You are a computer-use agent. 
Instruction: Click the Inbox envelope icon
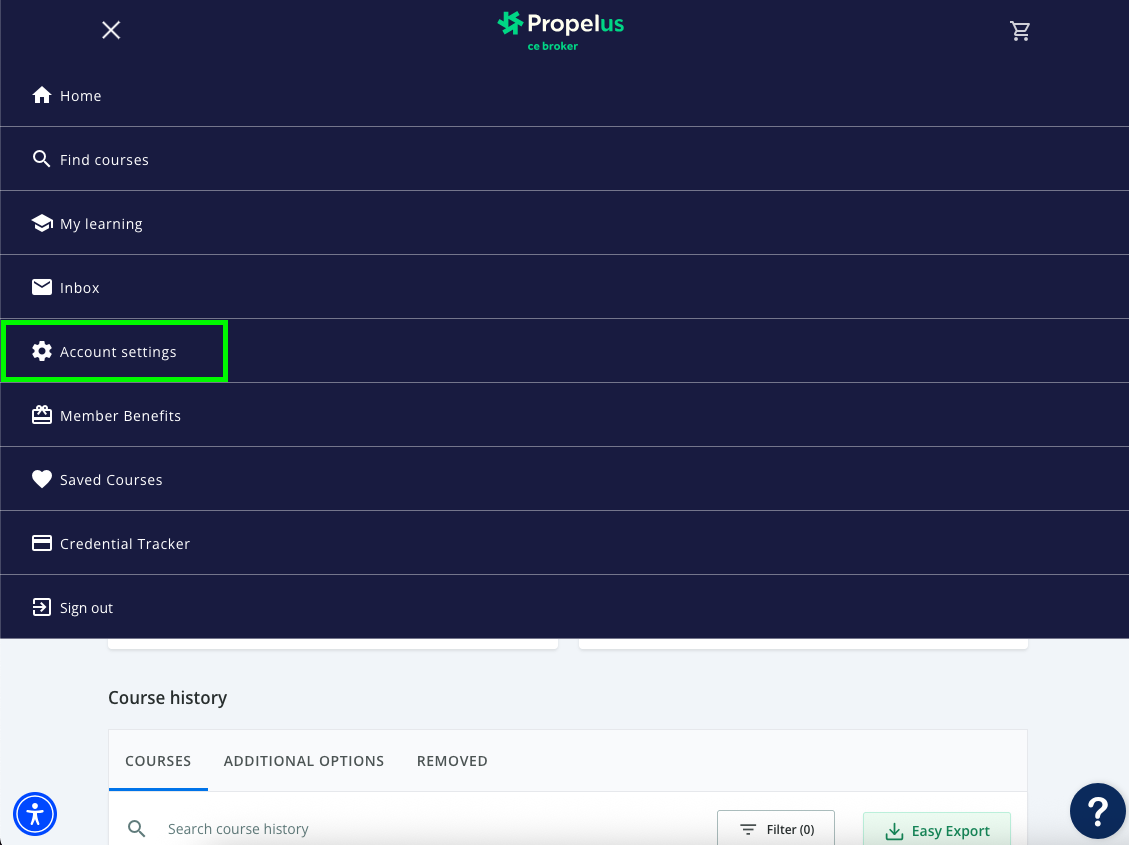point(42,288)
